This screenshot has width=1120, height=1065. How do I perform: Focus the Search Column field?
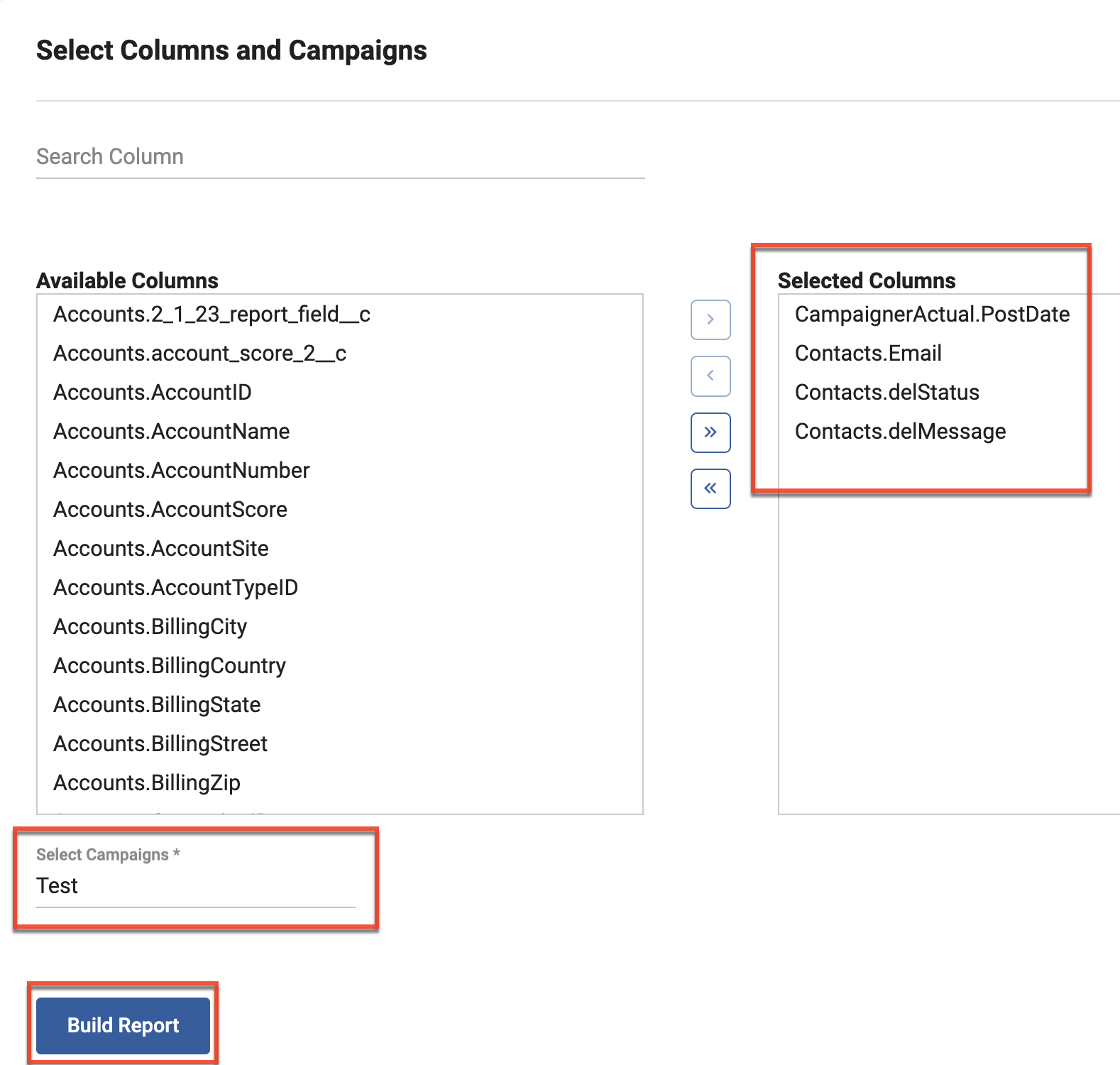click(x=340, y=157)
